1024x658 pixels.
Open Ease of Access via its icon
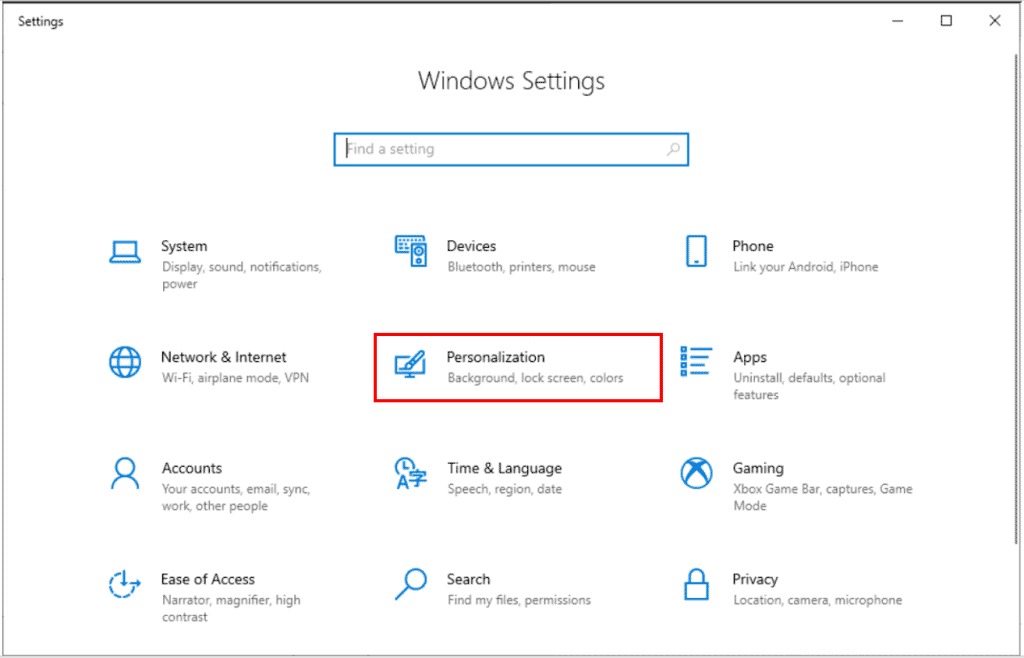(x=125, y=584)
